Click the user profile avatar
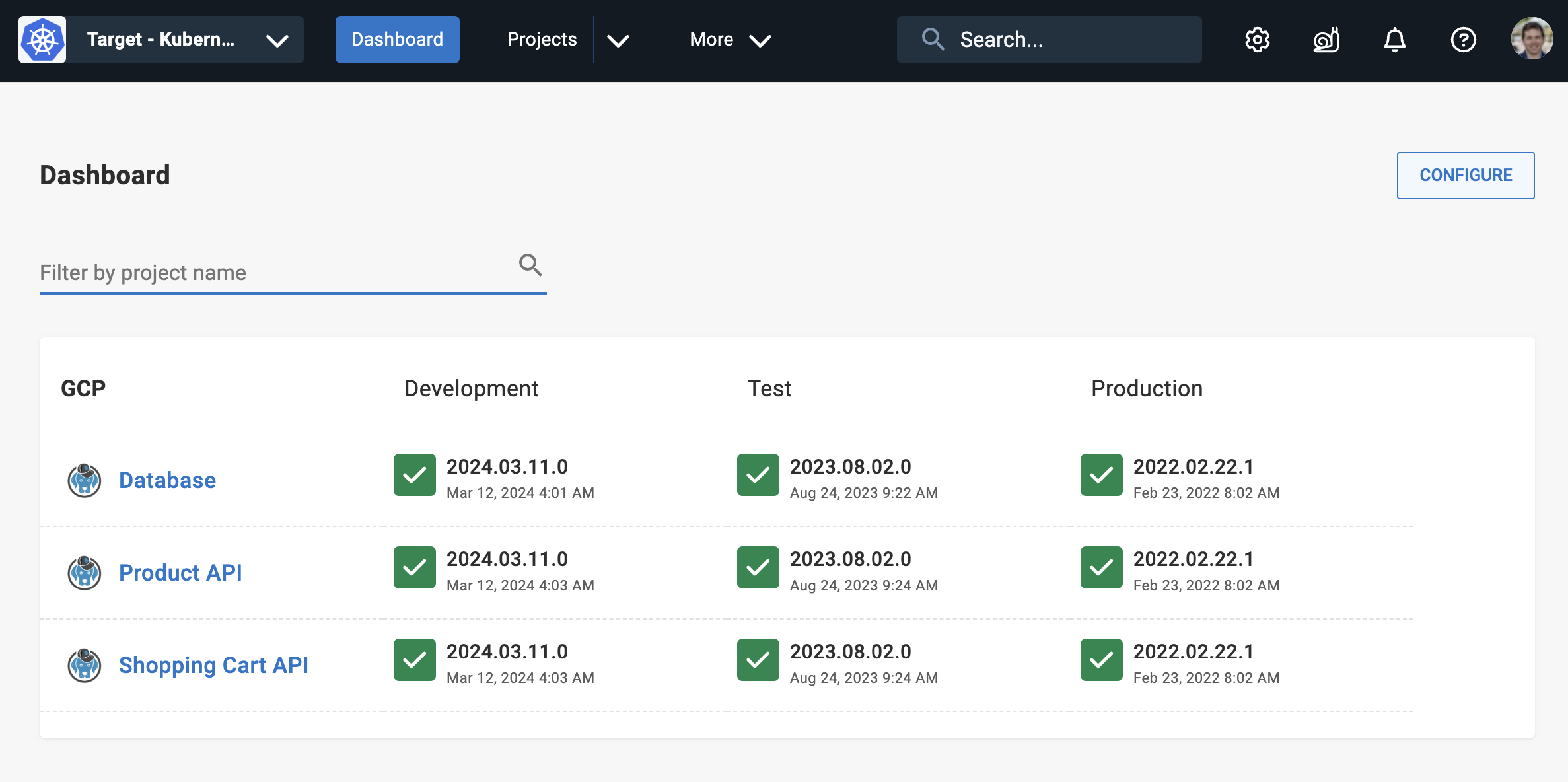 point(1532,40)
